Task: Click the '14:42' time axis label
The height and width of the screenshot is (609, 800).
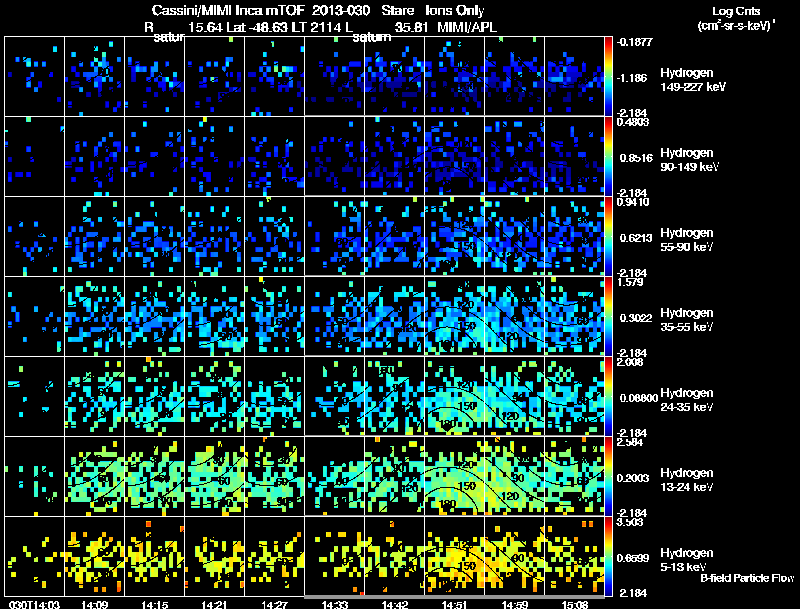Action: (394, 604)
